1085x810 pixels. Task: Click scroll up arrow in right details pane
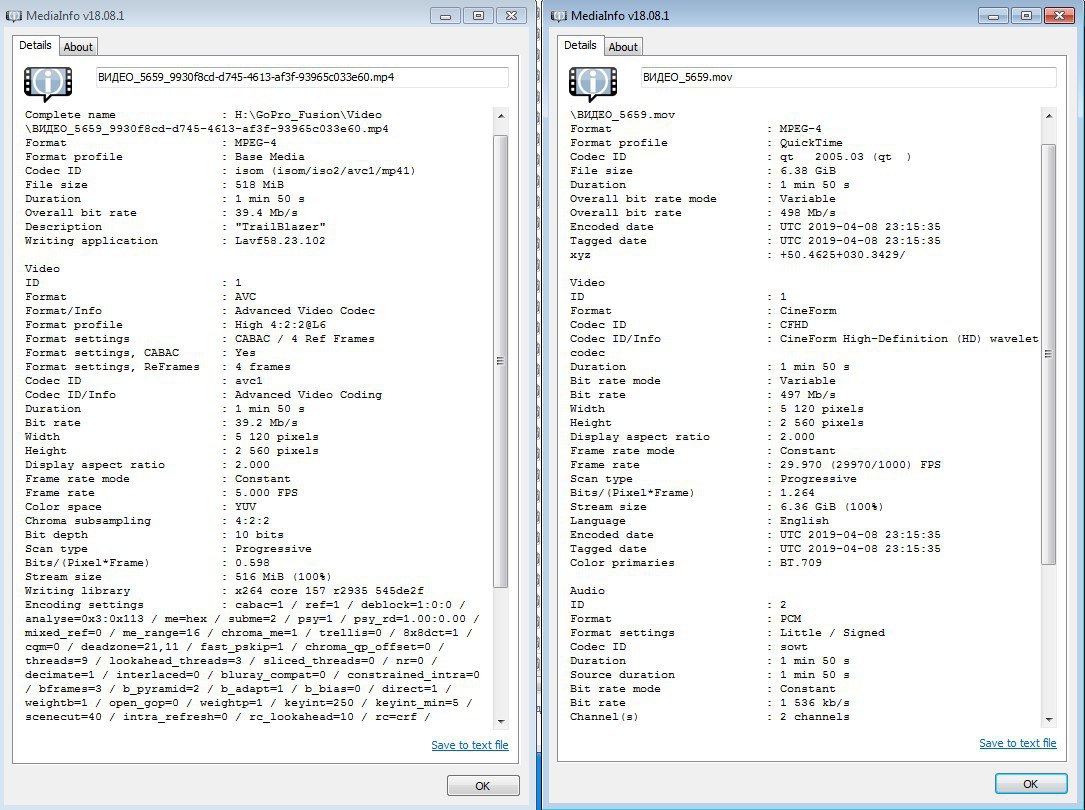1048,116
